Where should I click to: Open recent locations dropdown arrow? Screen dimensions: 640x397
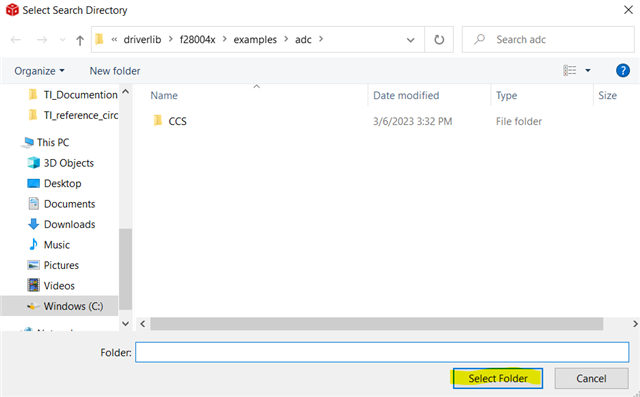[x=62, y=40]
